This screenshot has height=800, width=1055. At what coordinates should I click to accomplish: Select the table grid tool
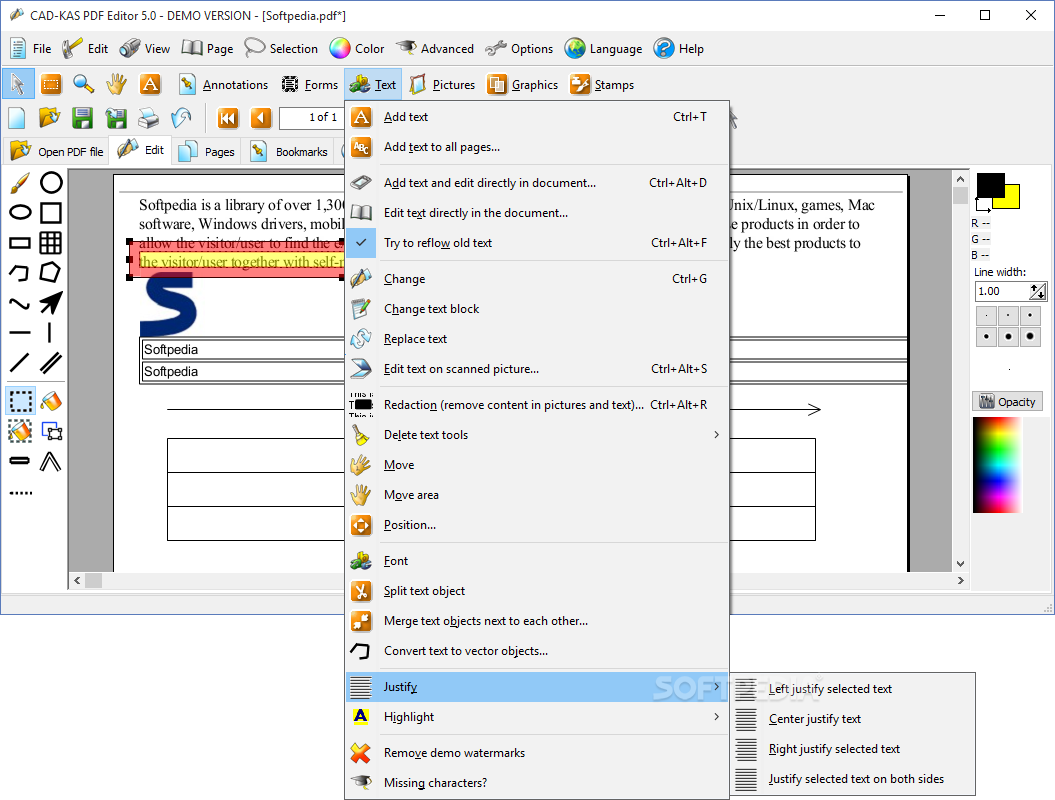[51, 242]
